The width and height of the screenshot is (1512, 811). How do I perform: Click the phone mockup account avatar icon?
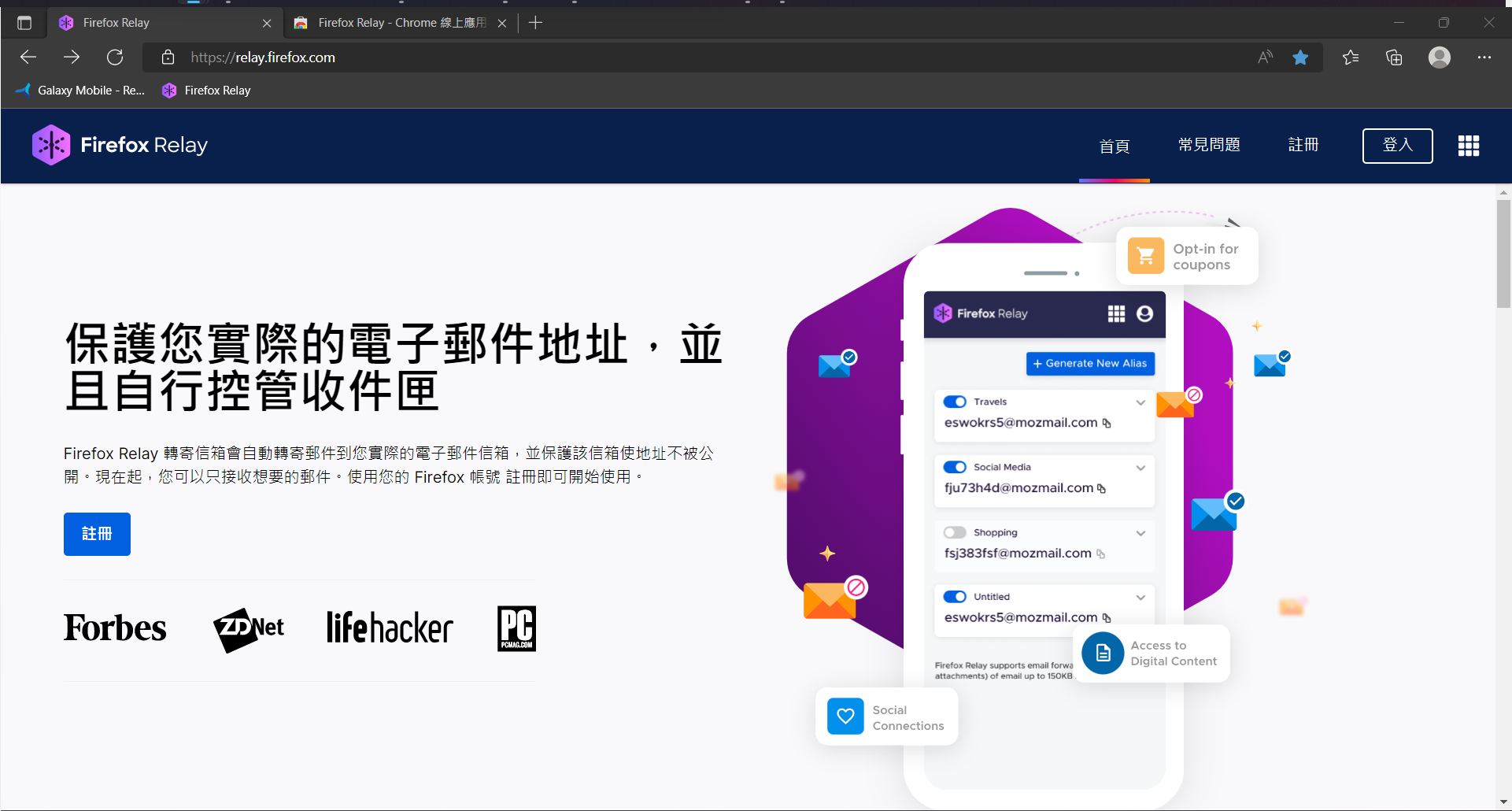pos(1145,313)
